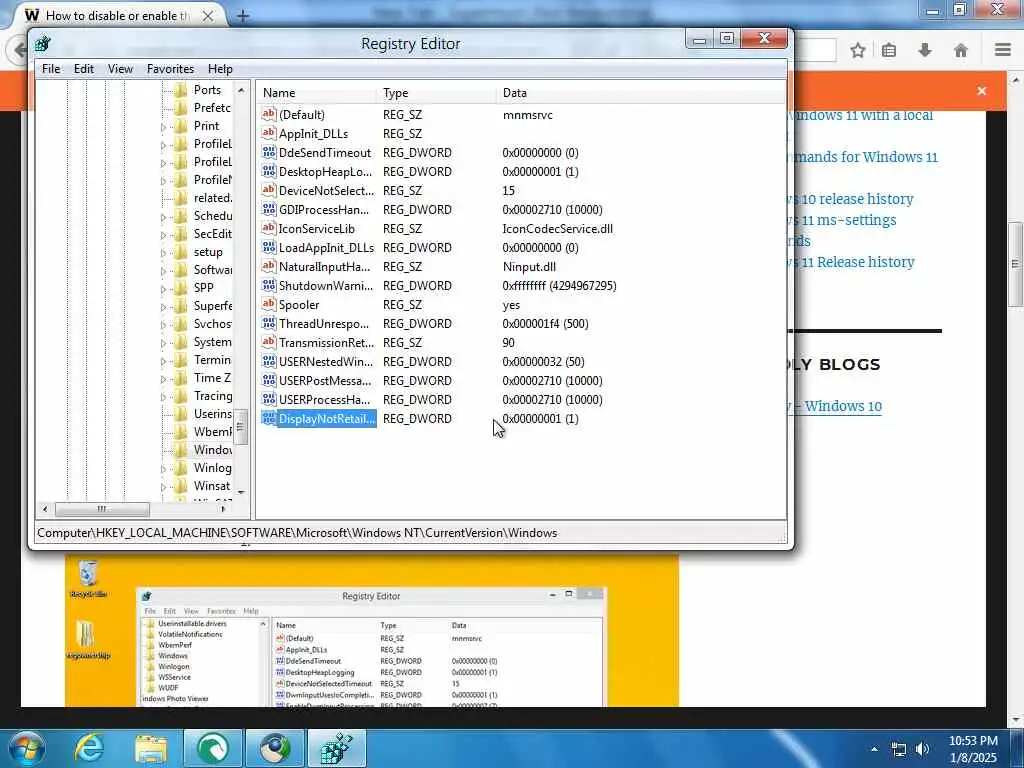Select the Ports key in tree

coord(207,89)
